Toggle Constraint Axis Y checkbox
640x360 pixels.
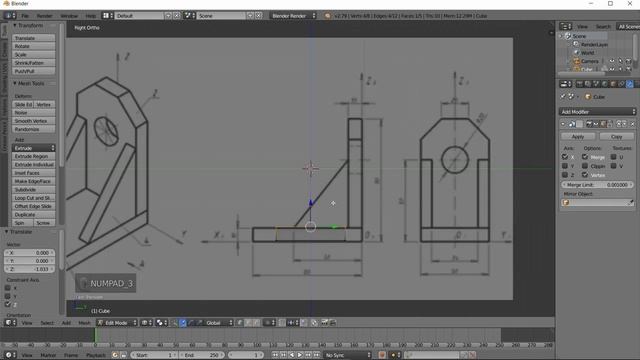tap(8, 296)
